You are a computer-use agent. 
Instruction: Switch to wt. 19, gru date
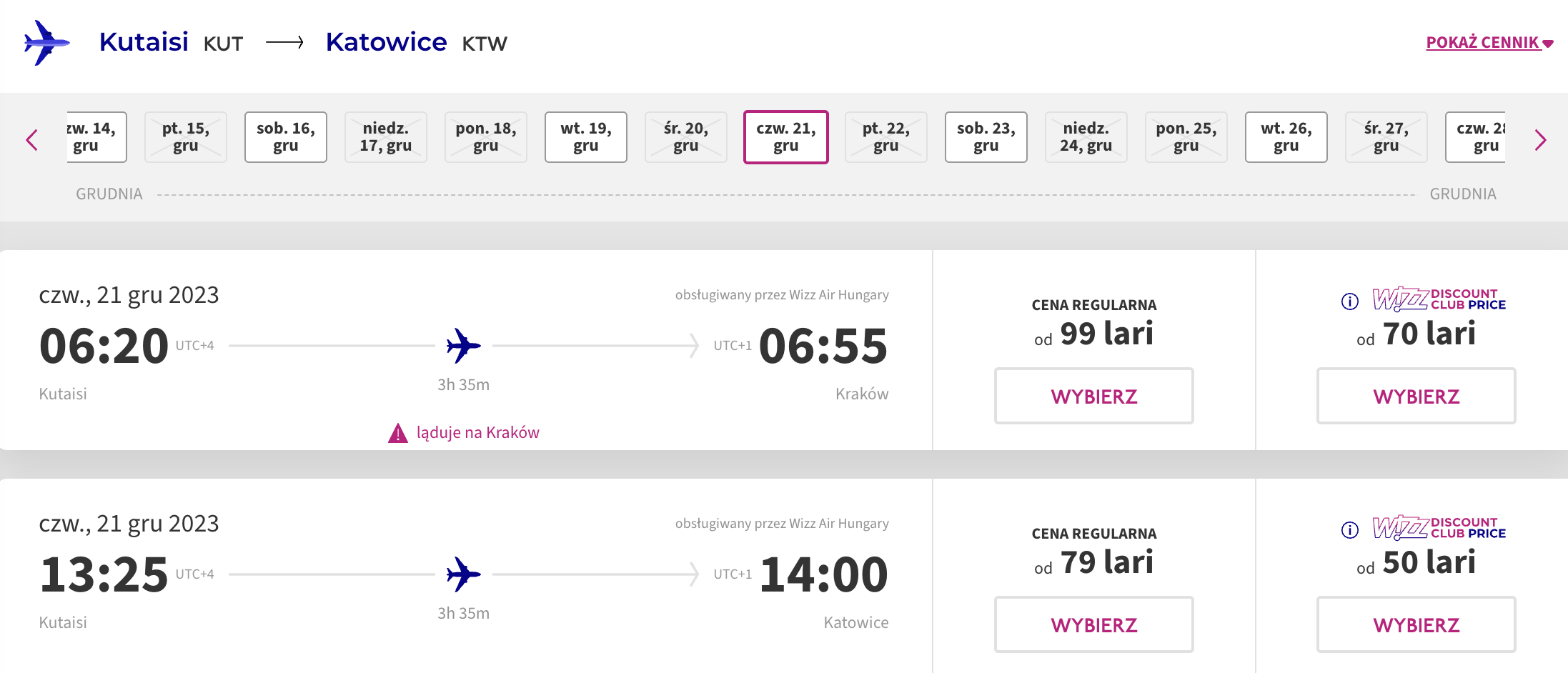pyautogui.click(x=586, y=137)
